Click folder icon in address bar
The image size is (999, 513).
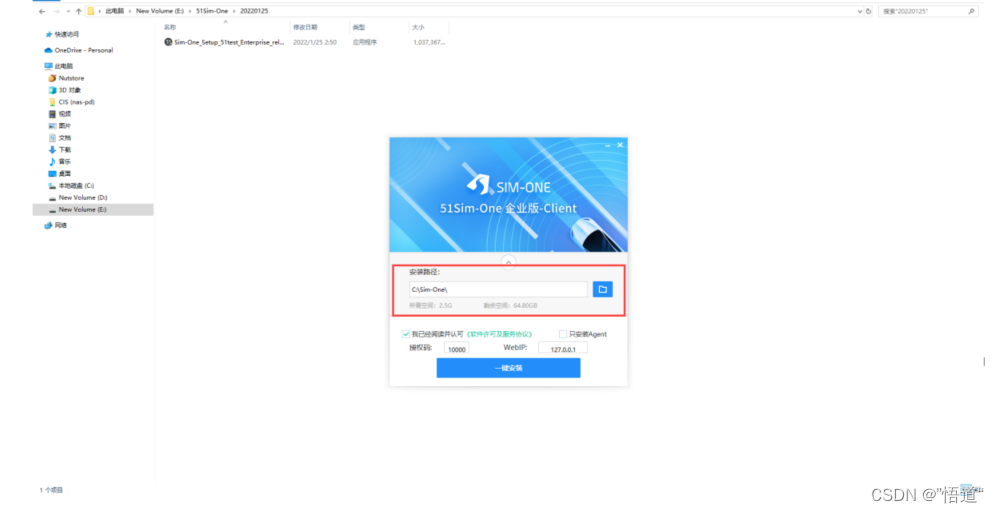pyautogui.click(x=90, y=11)
